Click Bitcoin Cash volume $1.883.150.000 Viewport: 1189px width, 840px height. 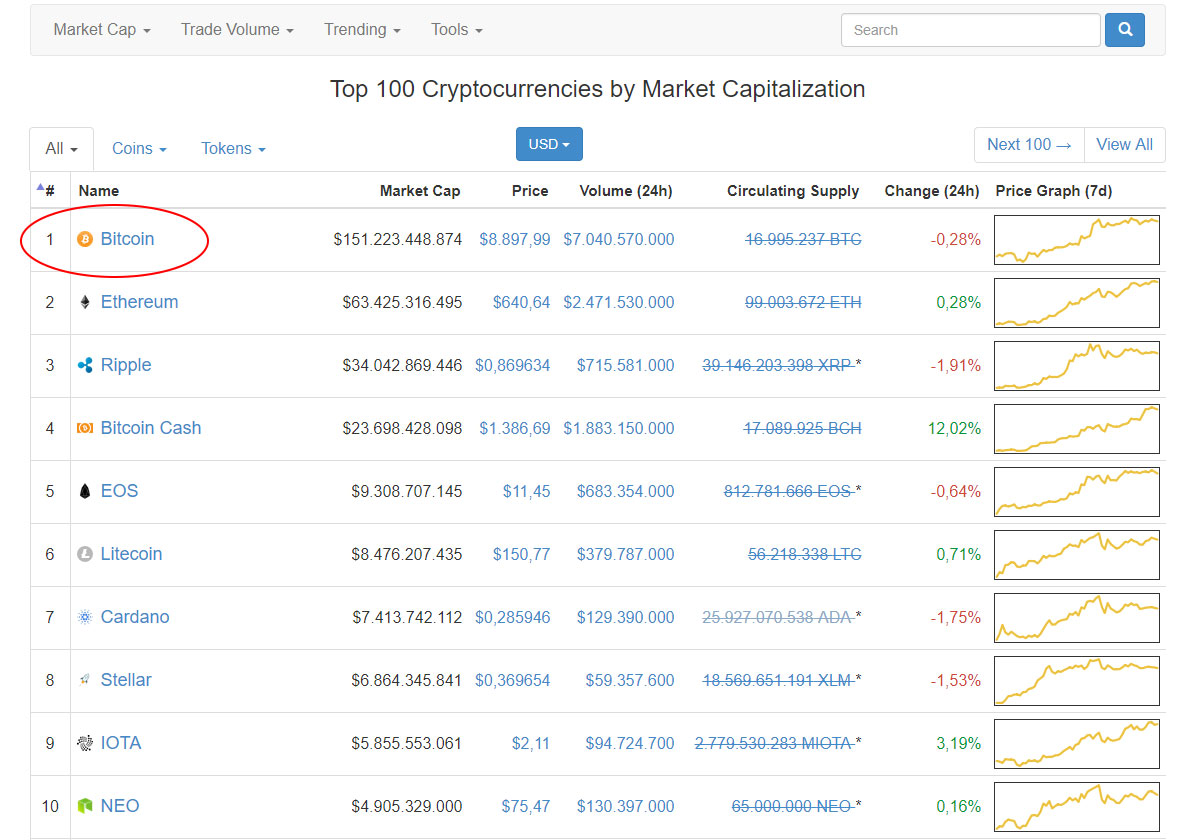coord(619,428)
